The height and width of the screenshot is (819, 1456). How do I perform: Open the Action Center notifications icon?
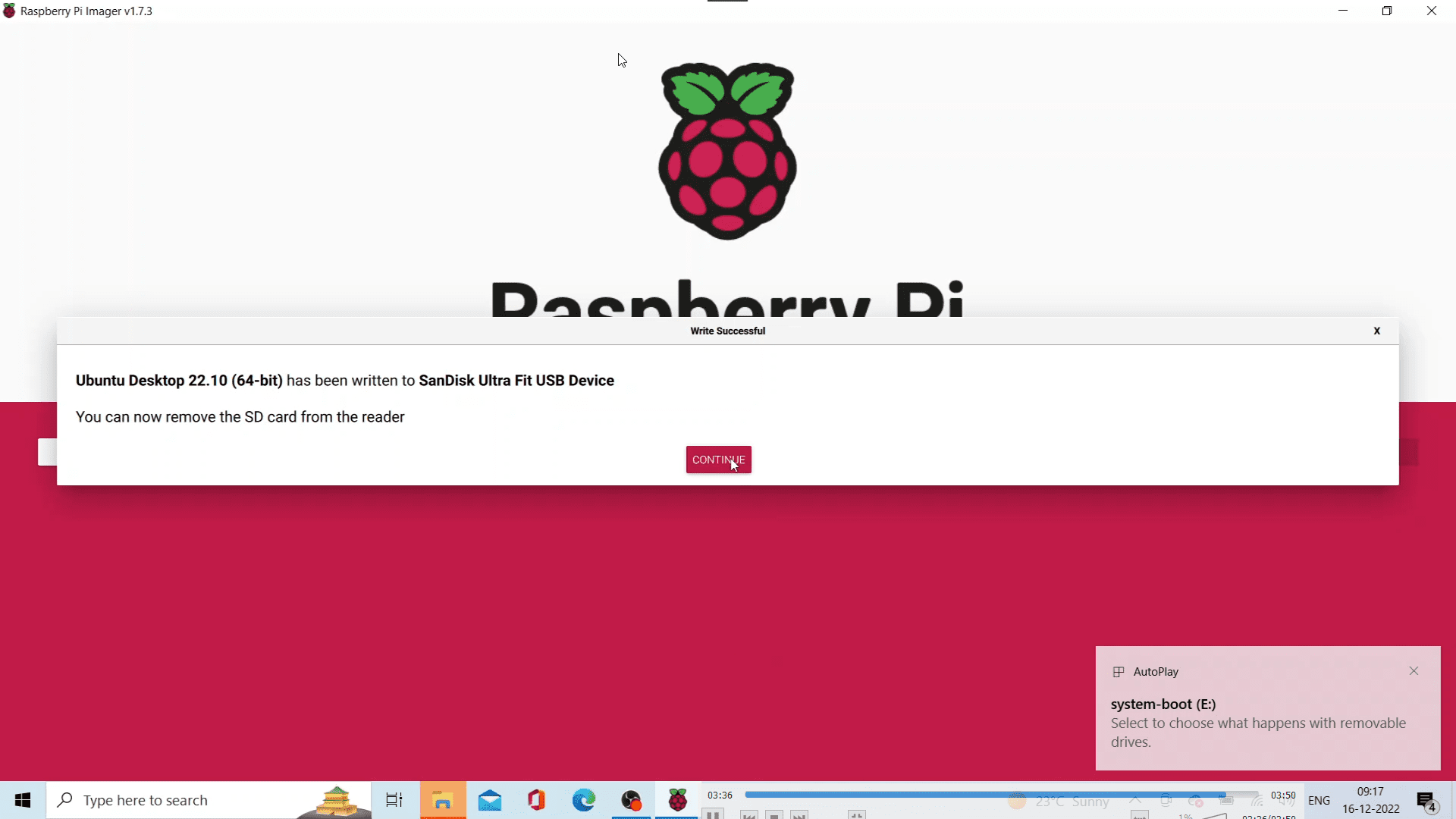1426,800
